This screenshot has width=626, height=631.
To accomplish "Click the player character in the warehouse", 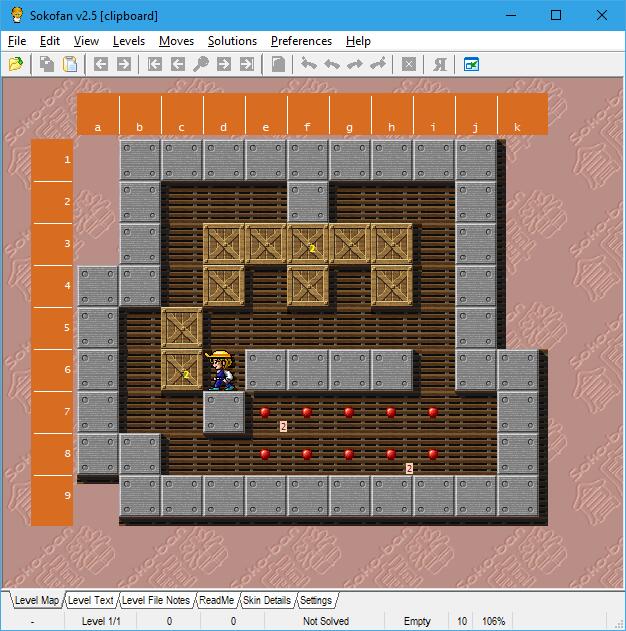I will [x=220, y=370].
